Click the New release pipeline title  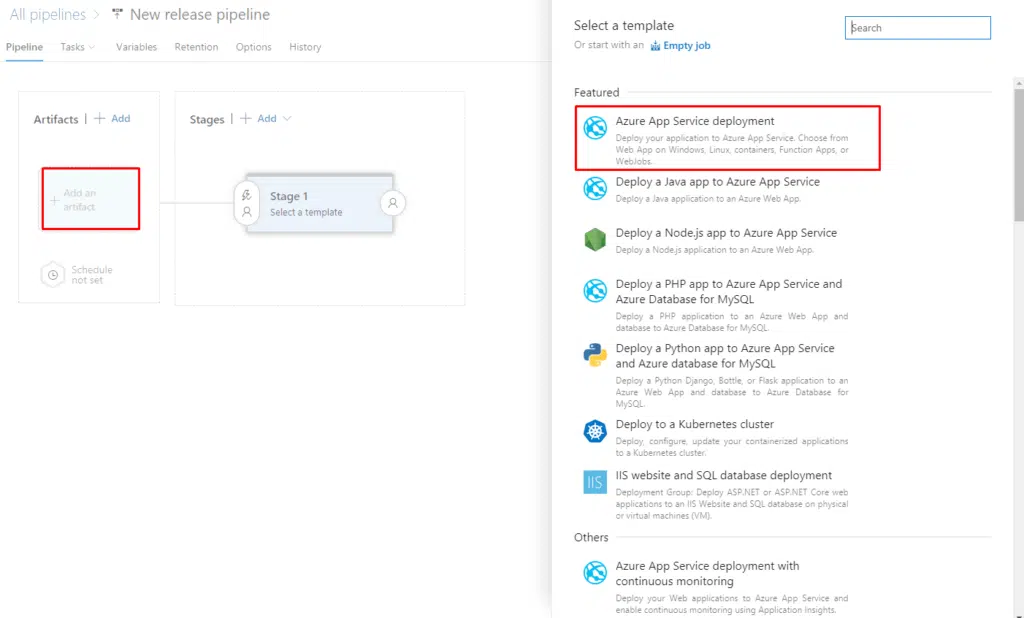[200, 14]
